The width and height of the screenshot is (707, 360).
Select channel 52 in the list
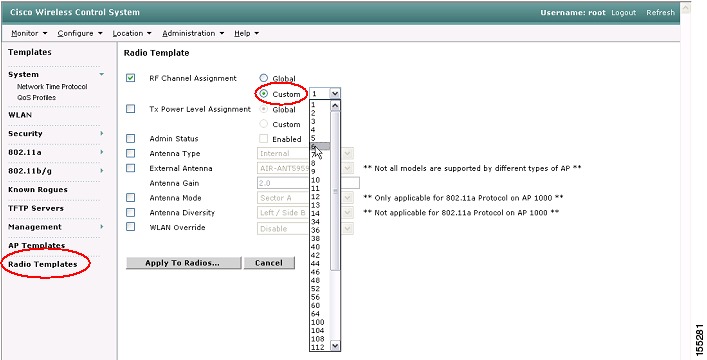pos(320,289)
